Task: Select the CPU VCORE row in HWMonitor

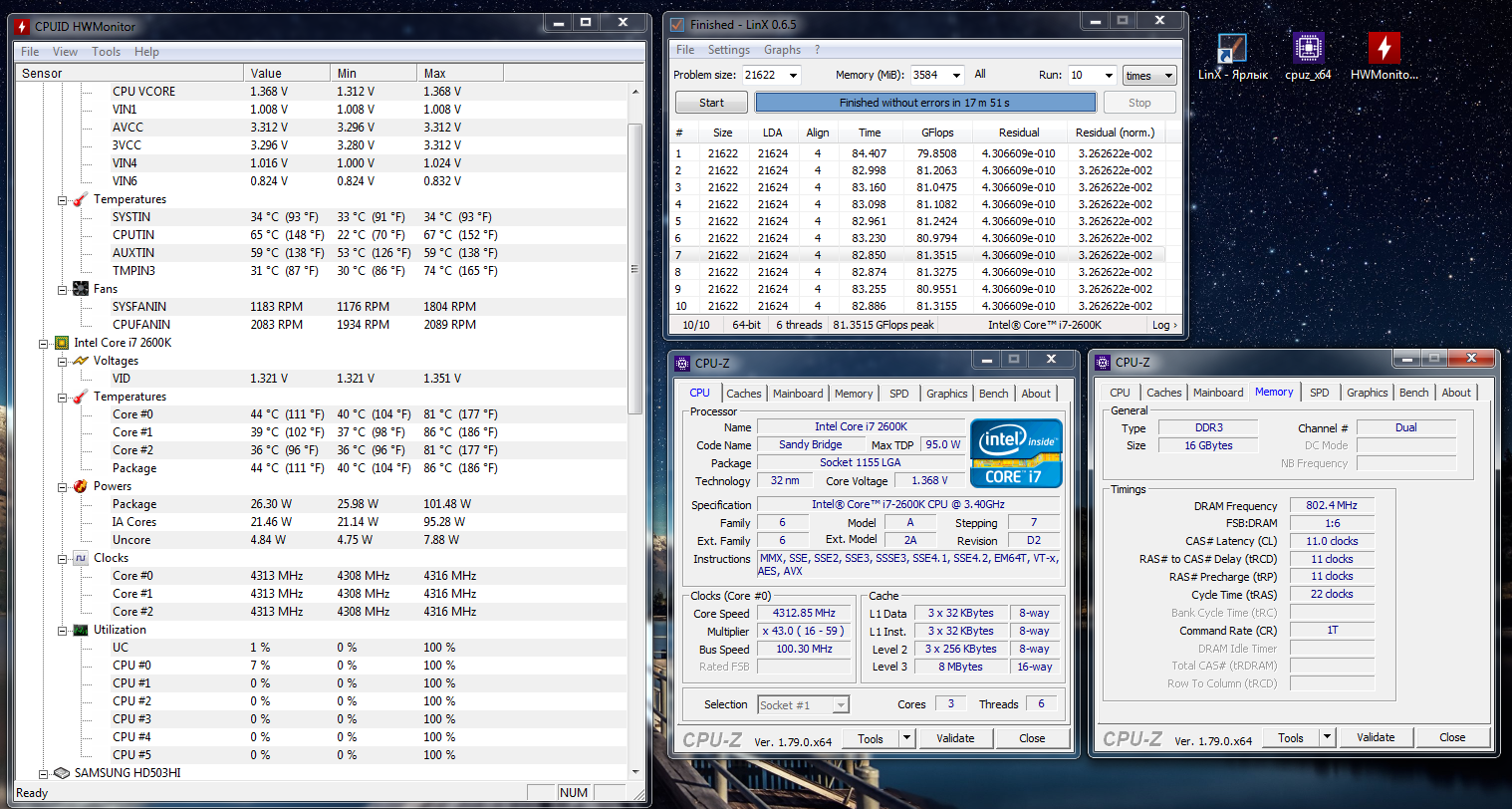Action: coord(322,92)
